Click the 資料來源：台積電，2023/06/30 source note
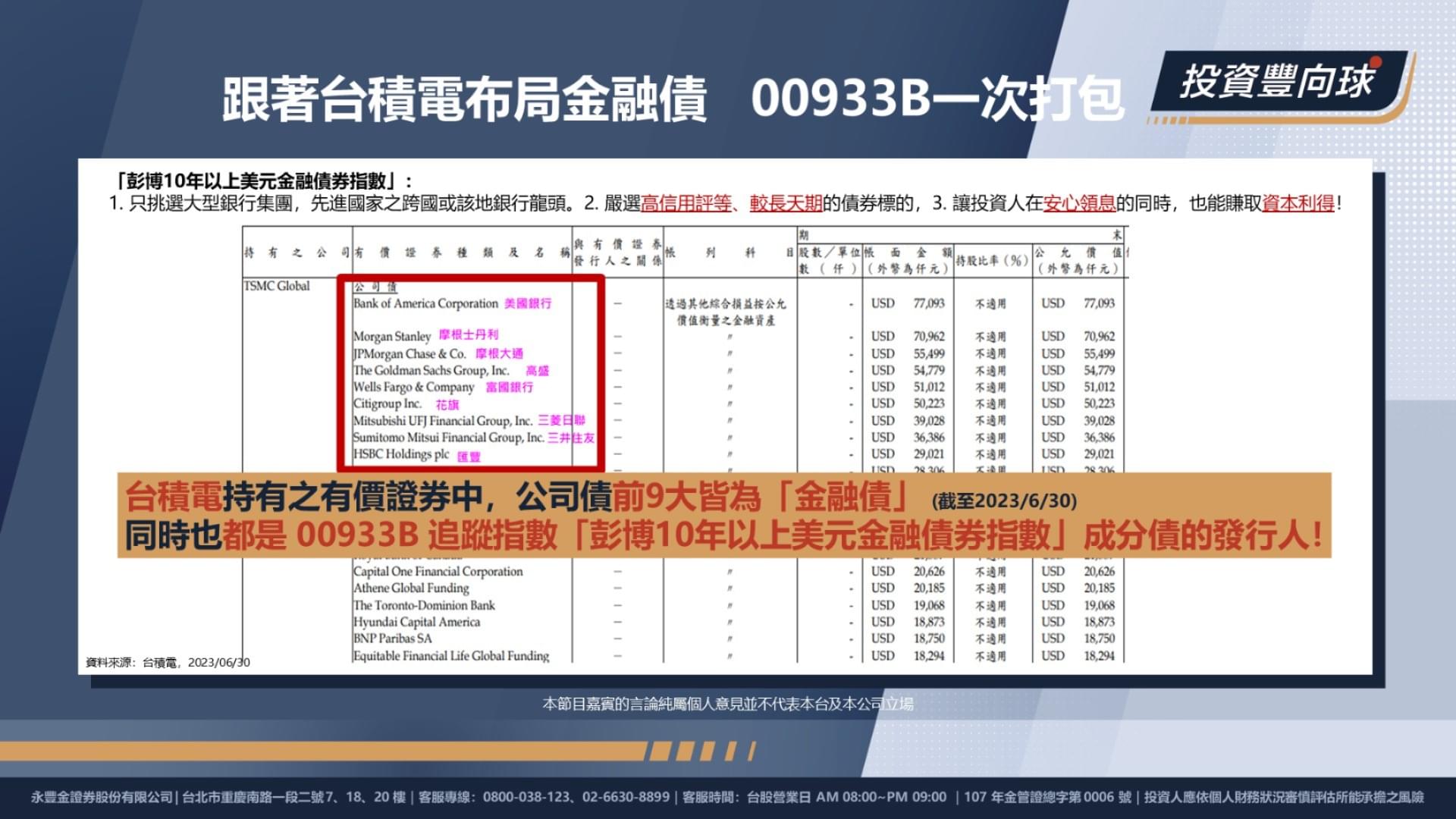 tap(168, 662)
